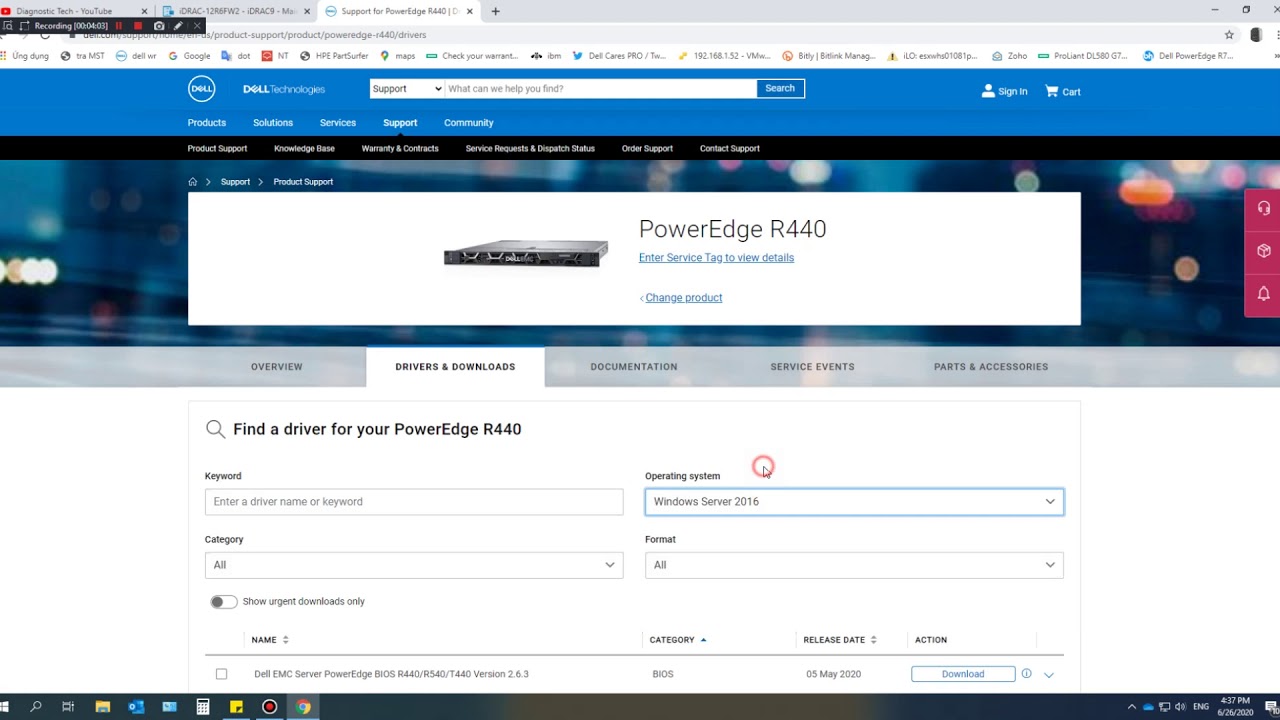The image size is (1280, 720).
Task: Bookmark this page with star icon
Action: 1229,34
